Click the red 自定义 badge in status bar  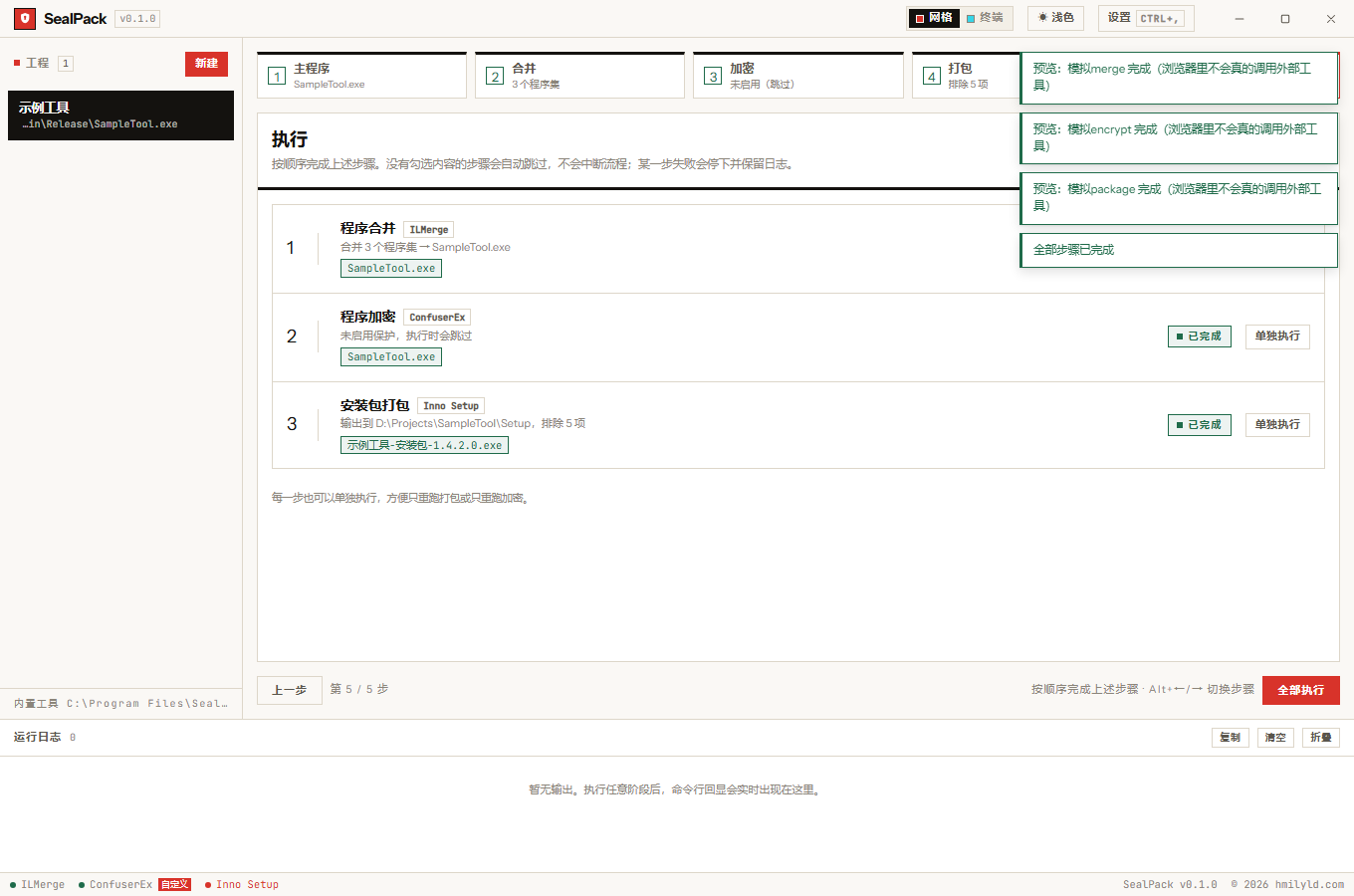tap(174, 884)
